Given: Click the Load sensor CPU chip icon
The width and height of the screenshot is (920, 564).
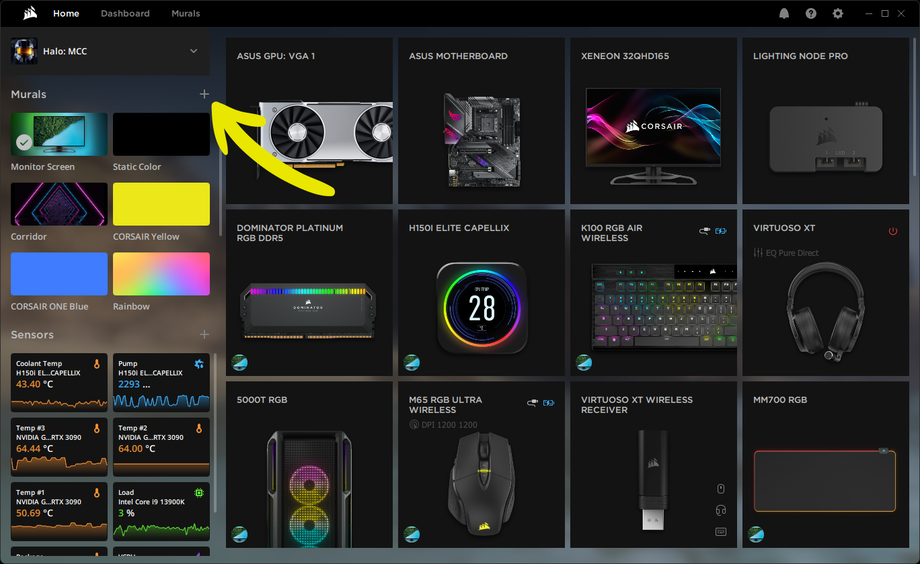Looking at the screenshot, I should point(199,493).
